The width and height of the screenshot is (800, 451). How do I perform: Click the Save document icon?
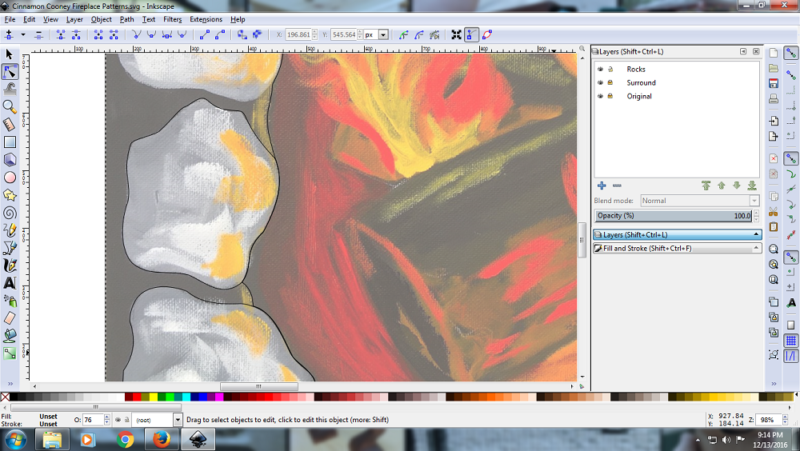coord(773,83)
